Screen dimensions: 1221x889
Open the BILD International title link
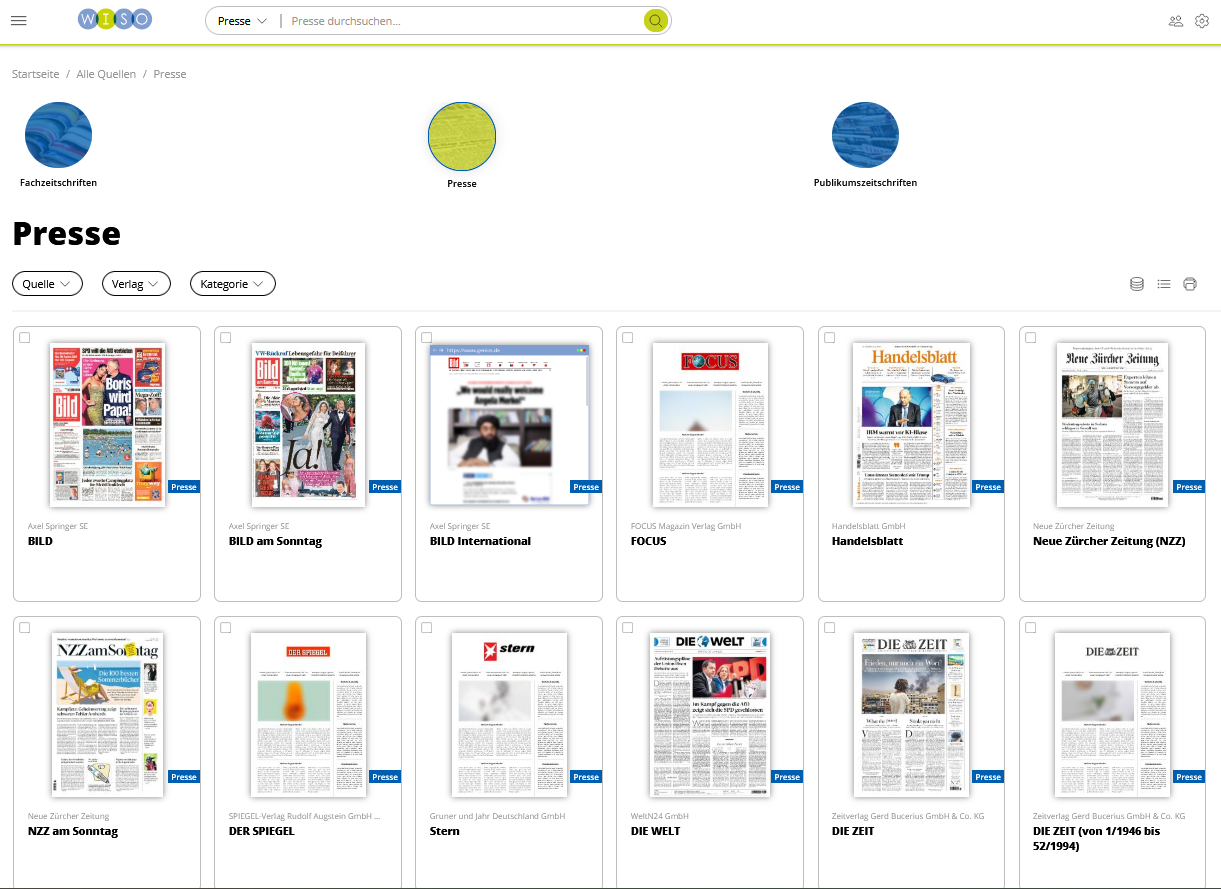(x=481, y=541)
